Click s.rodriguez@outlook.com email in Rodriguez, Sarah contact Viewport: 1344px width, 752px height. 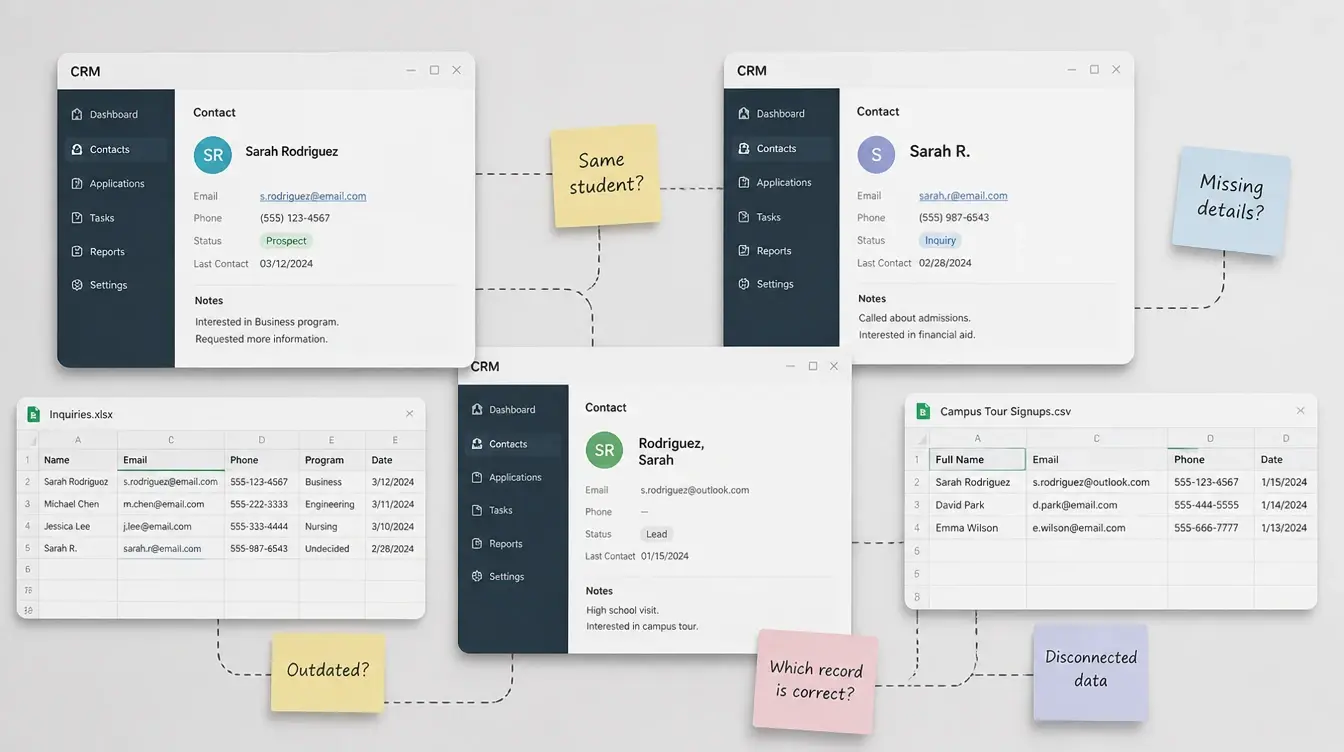tap(695, 490)
